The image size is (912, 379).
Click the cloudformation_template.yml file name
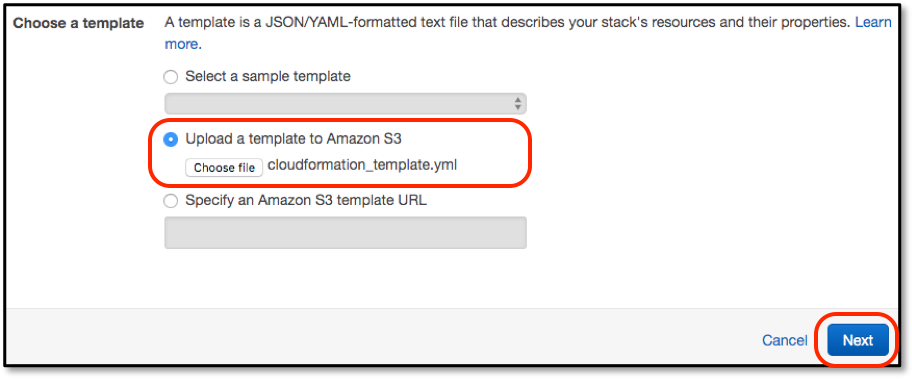[362, 165]
